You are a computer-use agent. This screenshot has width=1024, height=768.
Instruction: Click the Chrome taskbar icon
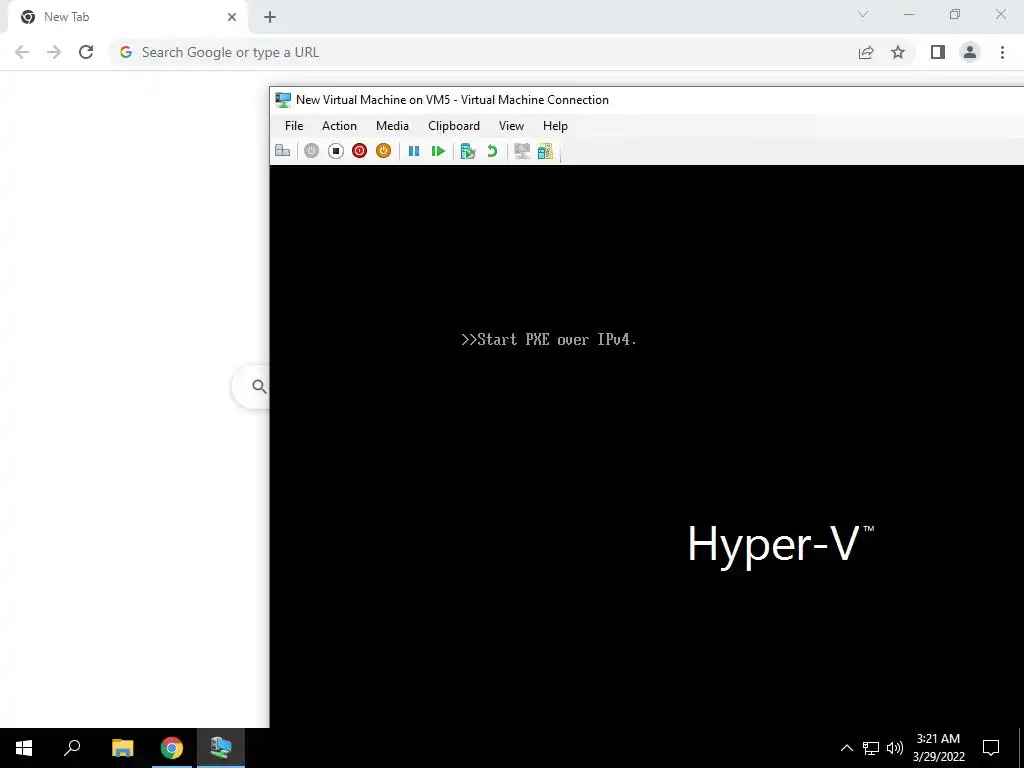coord(172,748)
